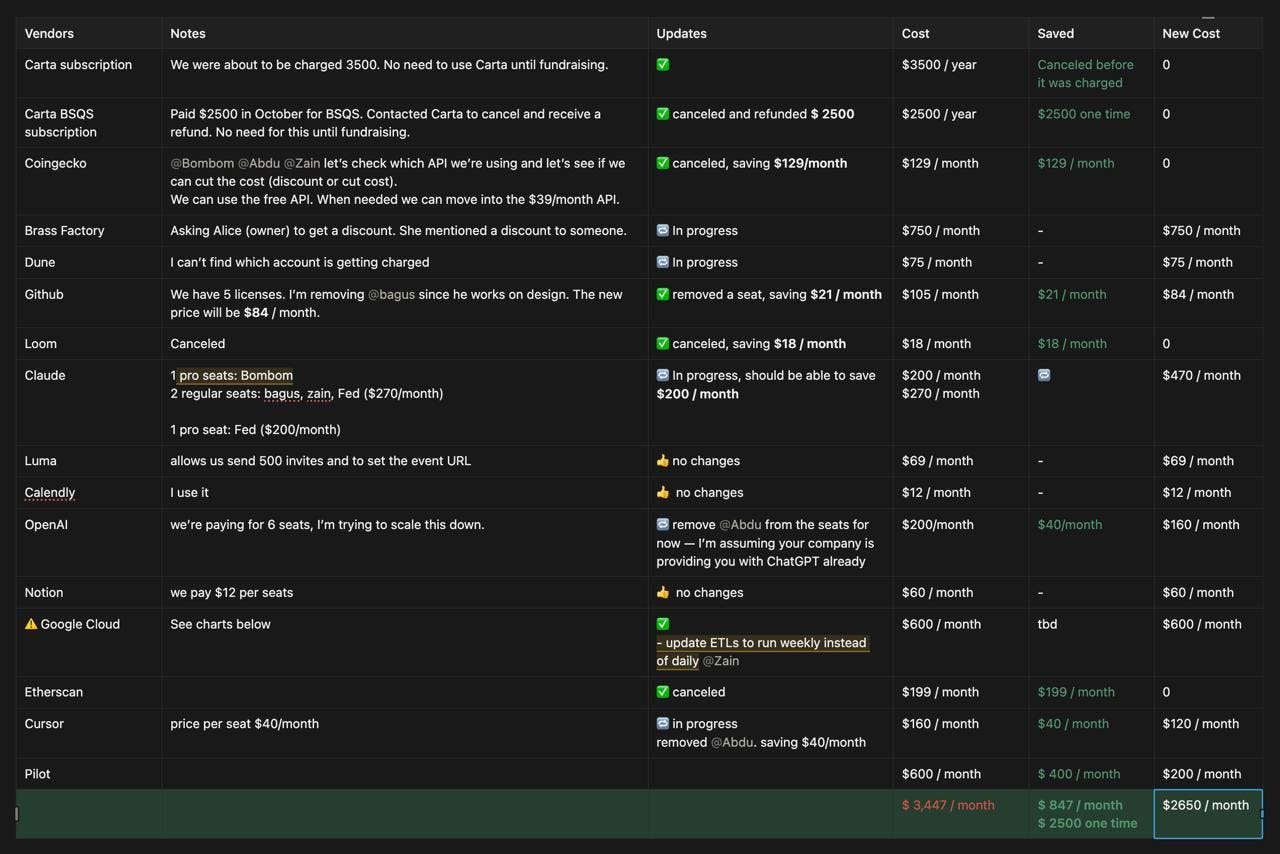This screenshot has height=854, width=1280.
Task: Click the '$199 / month' Etherscan saved cell
Action: tap(1092, 692)
